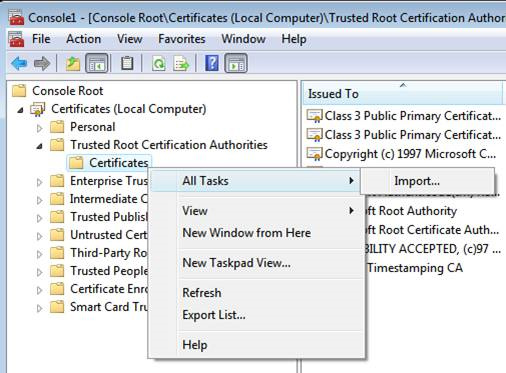Open the Favorites menu
This screenshot has height=373, width=506.
click(182, 39)
